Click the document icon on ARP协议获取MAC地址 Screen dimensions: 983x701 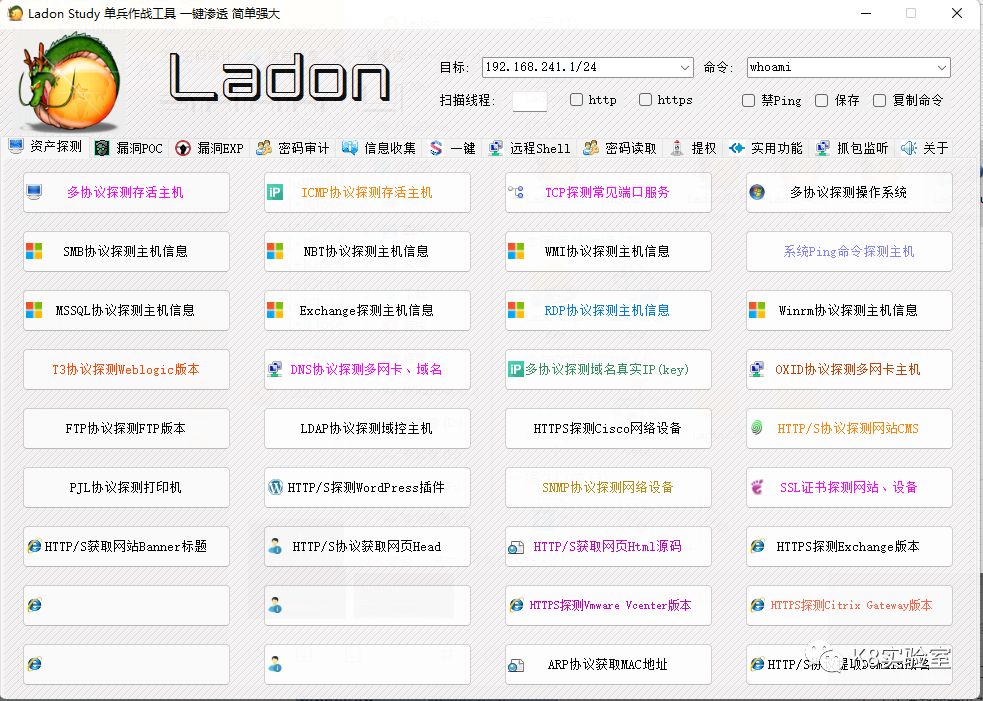tap(516, 665)
